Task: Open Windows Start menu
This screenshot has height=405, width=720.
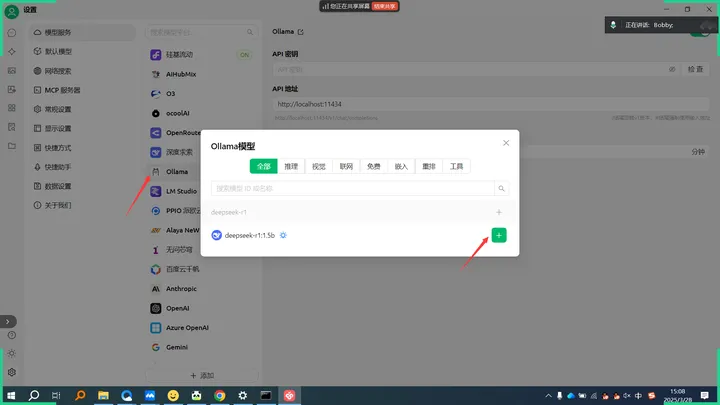Action: point(11,395)
